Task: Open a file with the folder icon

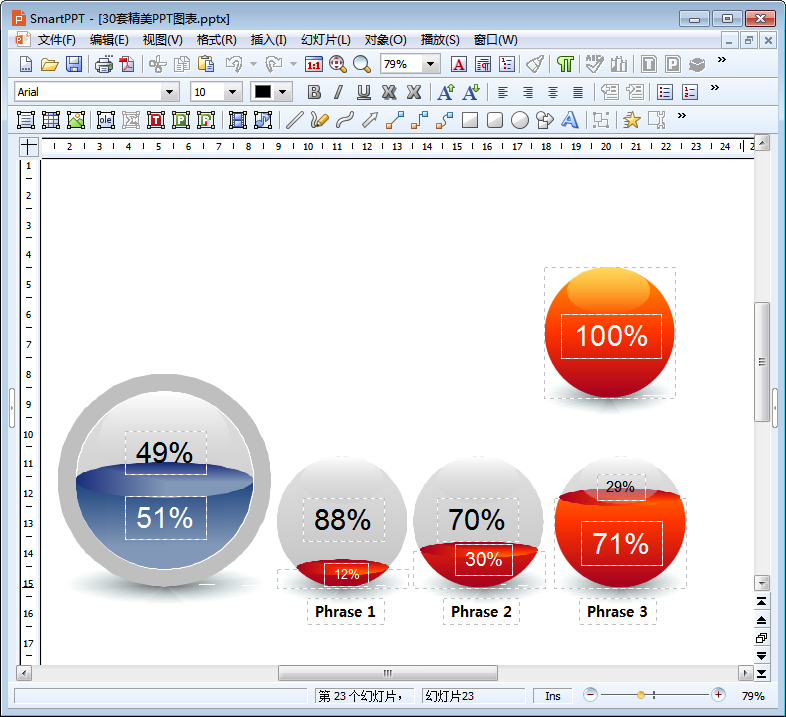Action: click(x=50, y=64)
